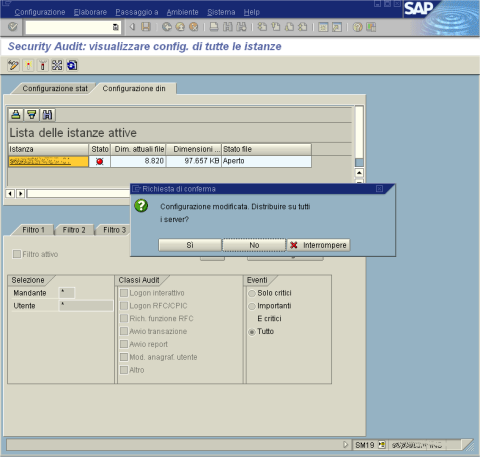
Task: Click the Help question mark toolbar icon
Action: pyautogui.click(x=357, y=27)
